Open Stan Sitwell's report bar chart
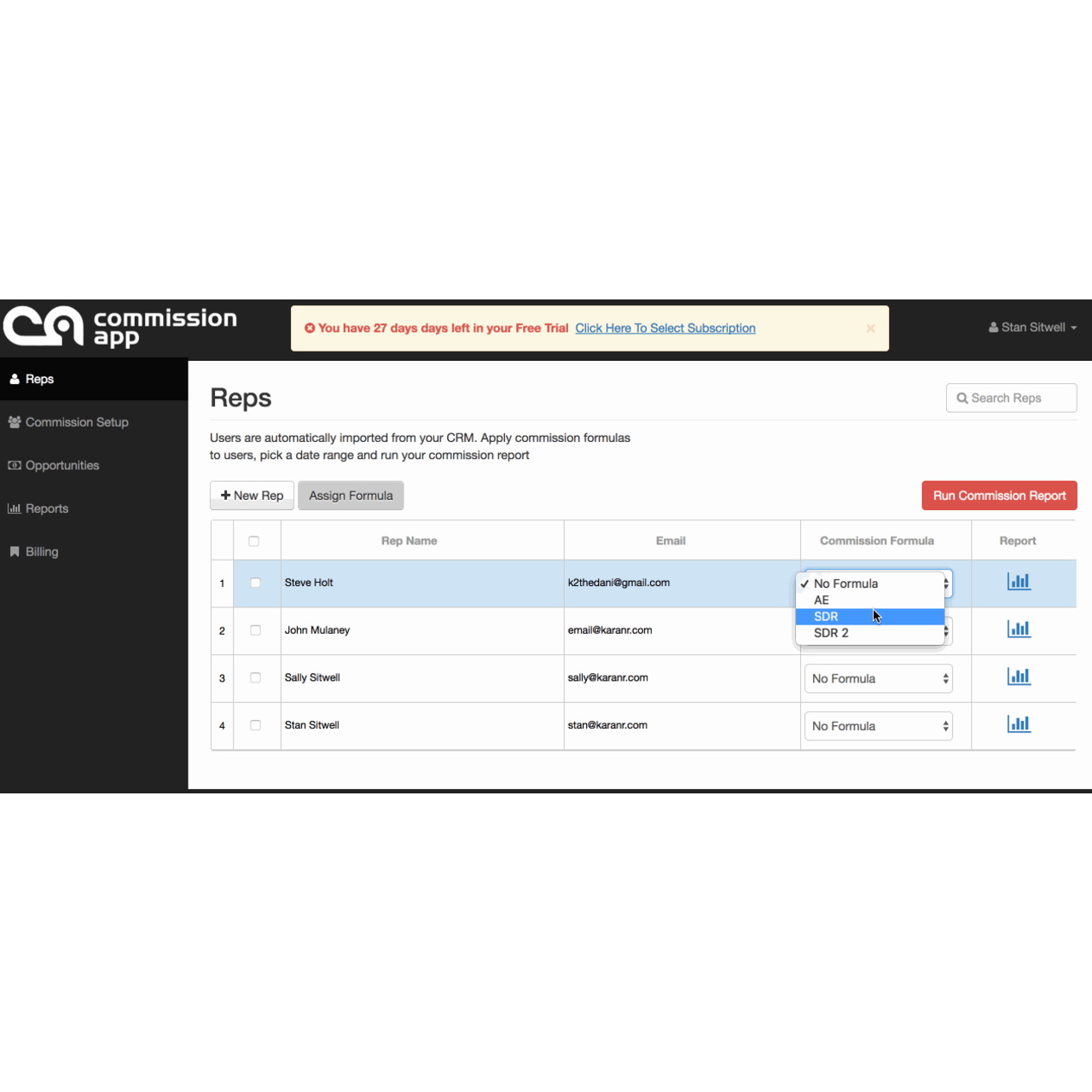Viewport: 1092px width, 1092px height. point(1018,723)
